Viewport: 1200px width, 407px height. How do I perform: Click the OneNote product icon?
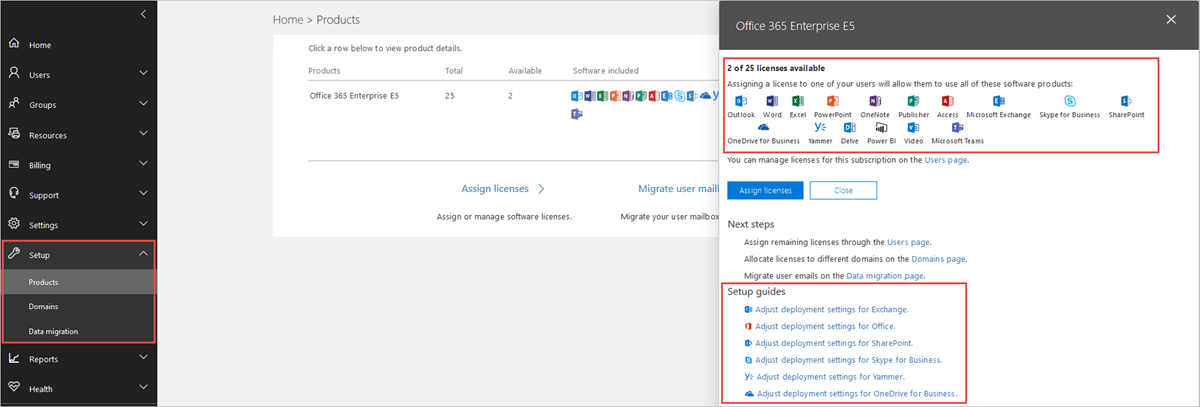click(874, 101)
